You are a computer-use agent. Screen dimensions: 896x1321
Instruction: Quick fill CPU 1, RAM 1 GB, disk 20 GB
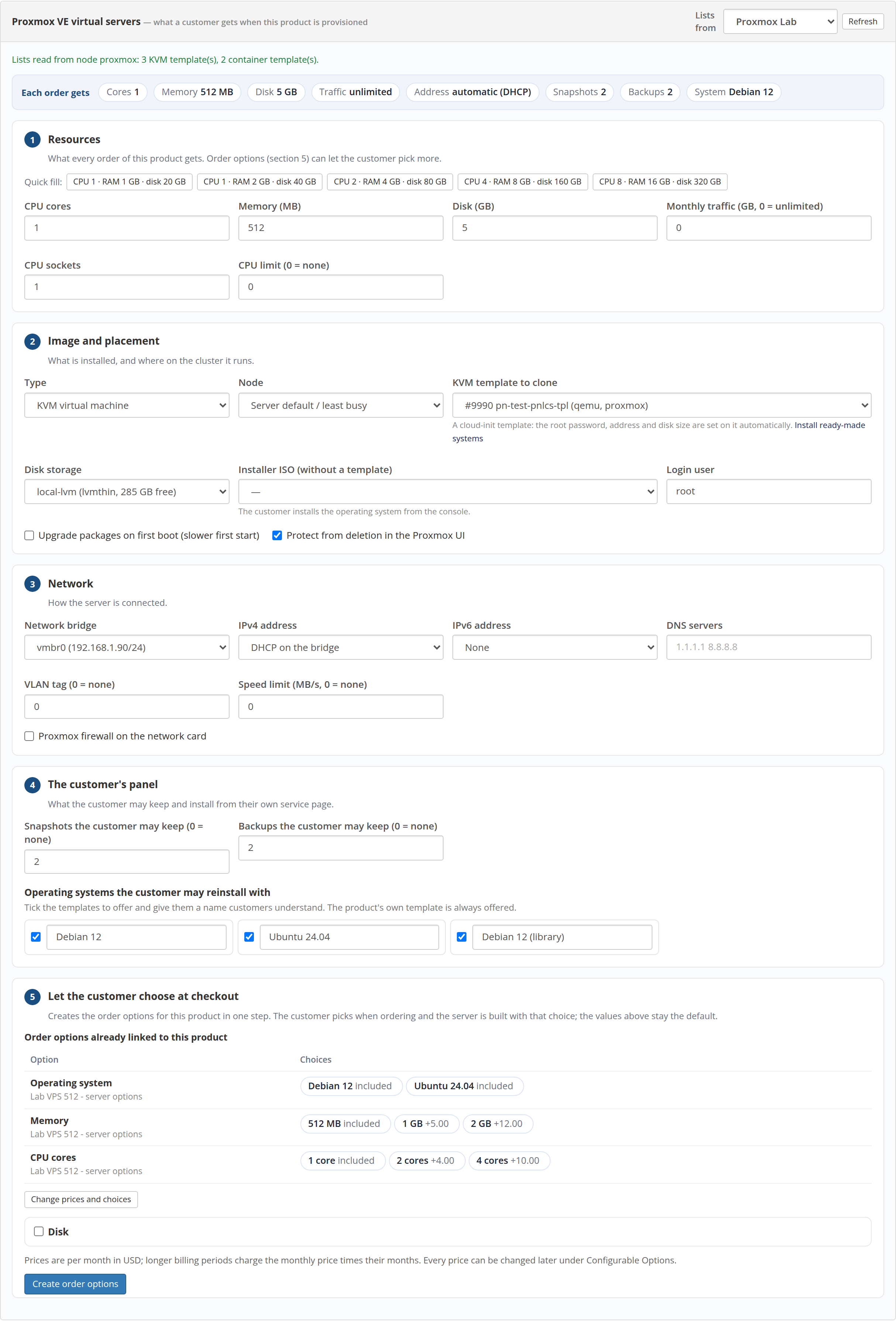130,182
